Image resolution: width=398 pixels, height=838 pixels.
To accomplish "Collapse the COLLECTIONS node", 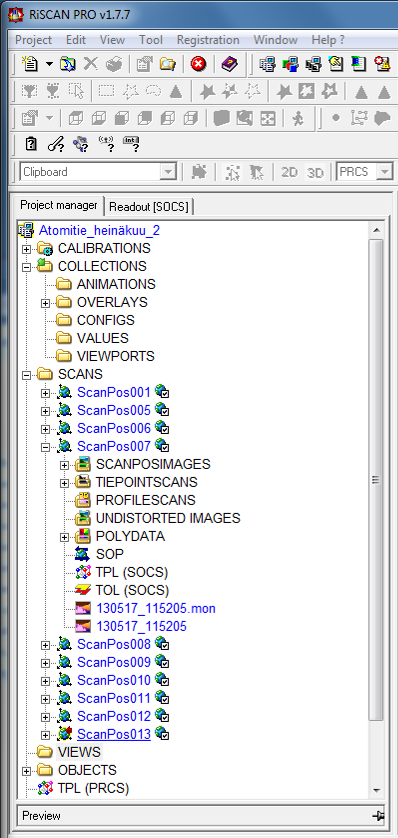I will pyautogui.click(x=26, y=267).
